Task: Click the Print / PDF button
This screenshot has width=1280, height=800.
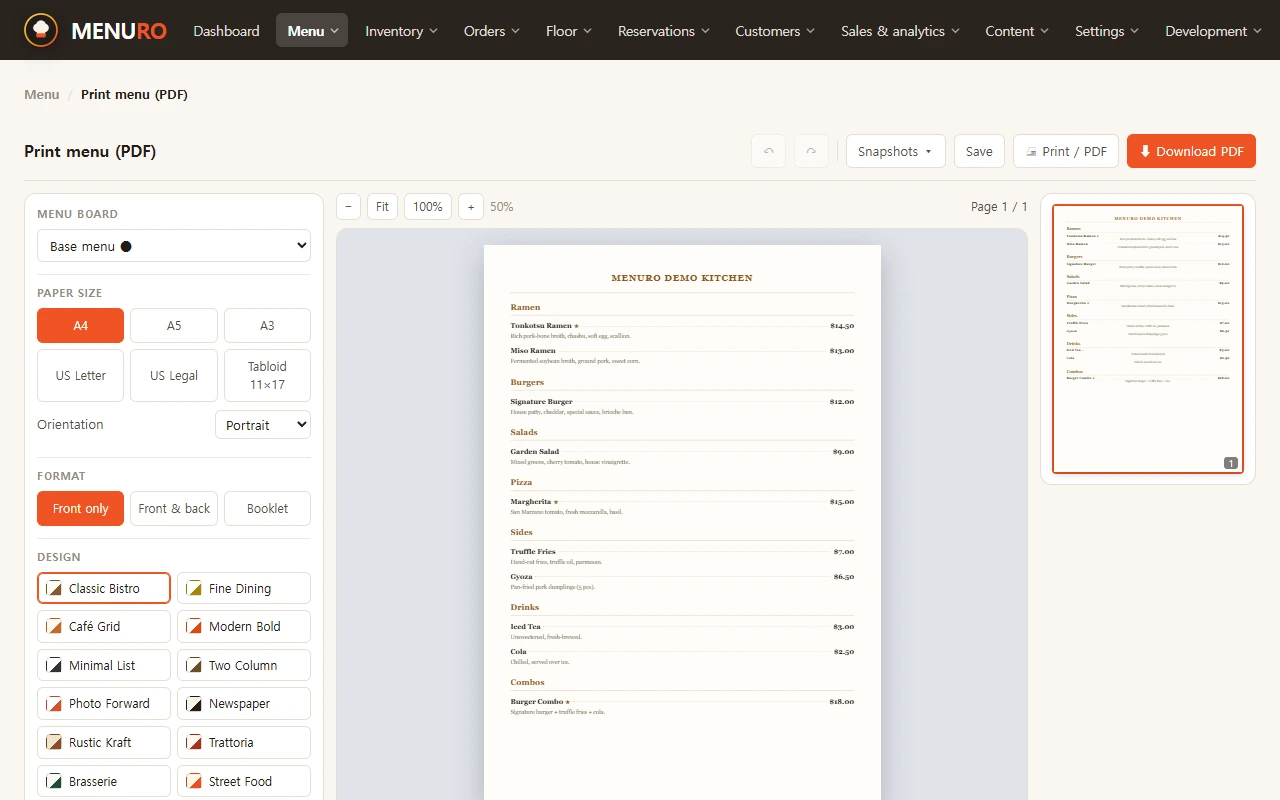Action: coord(1066,151)
